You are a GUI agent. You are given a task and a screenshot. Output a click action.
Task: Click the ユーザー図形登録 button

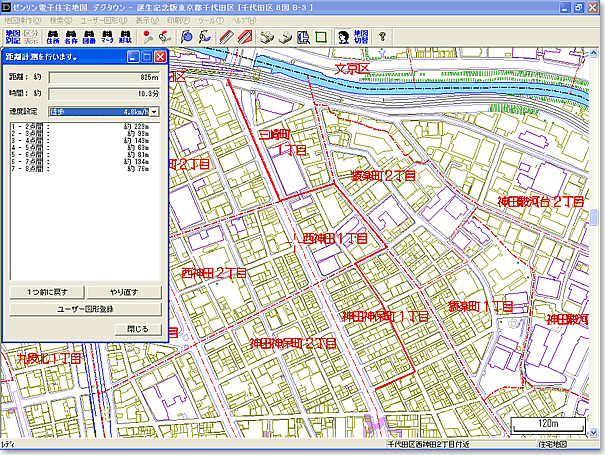[85, 309]
